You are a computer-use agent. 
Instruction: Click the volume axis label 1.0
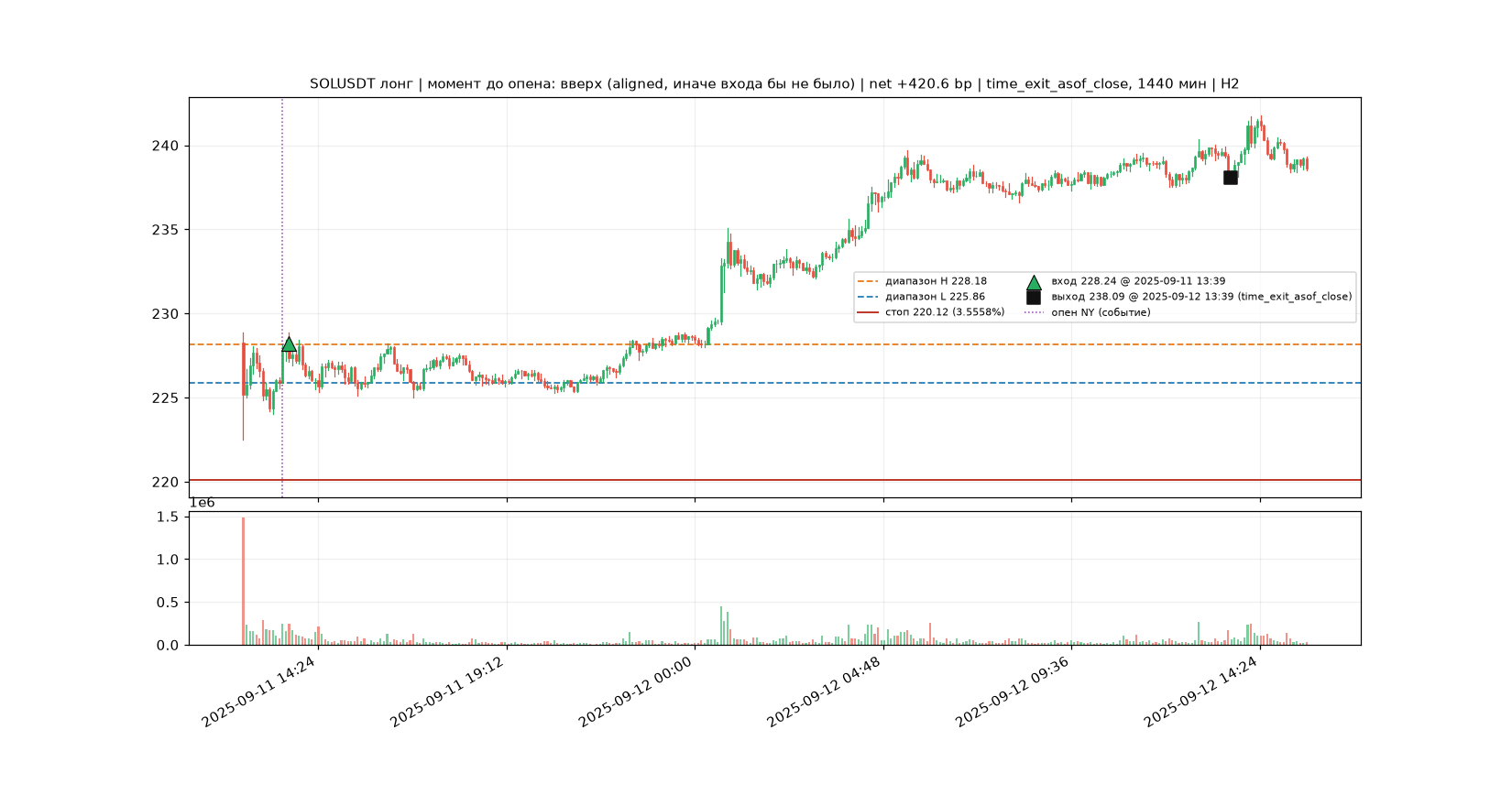(x=168, y=560)
